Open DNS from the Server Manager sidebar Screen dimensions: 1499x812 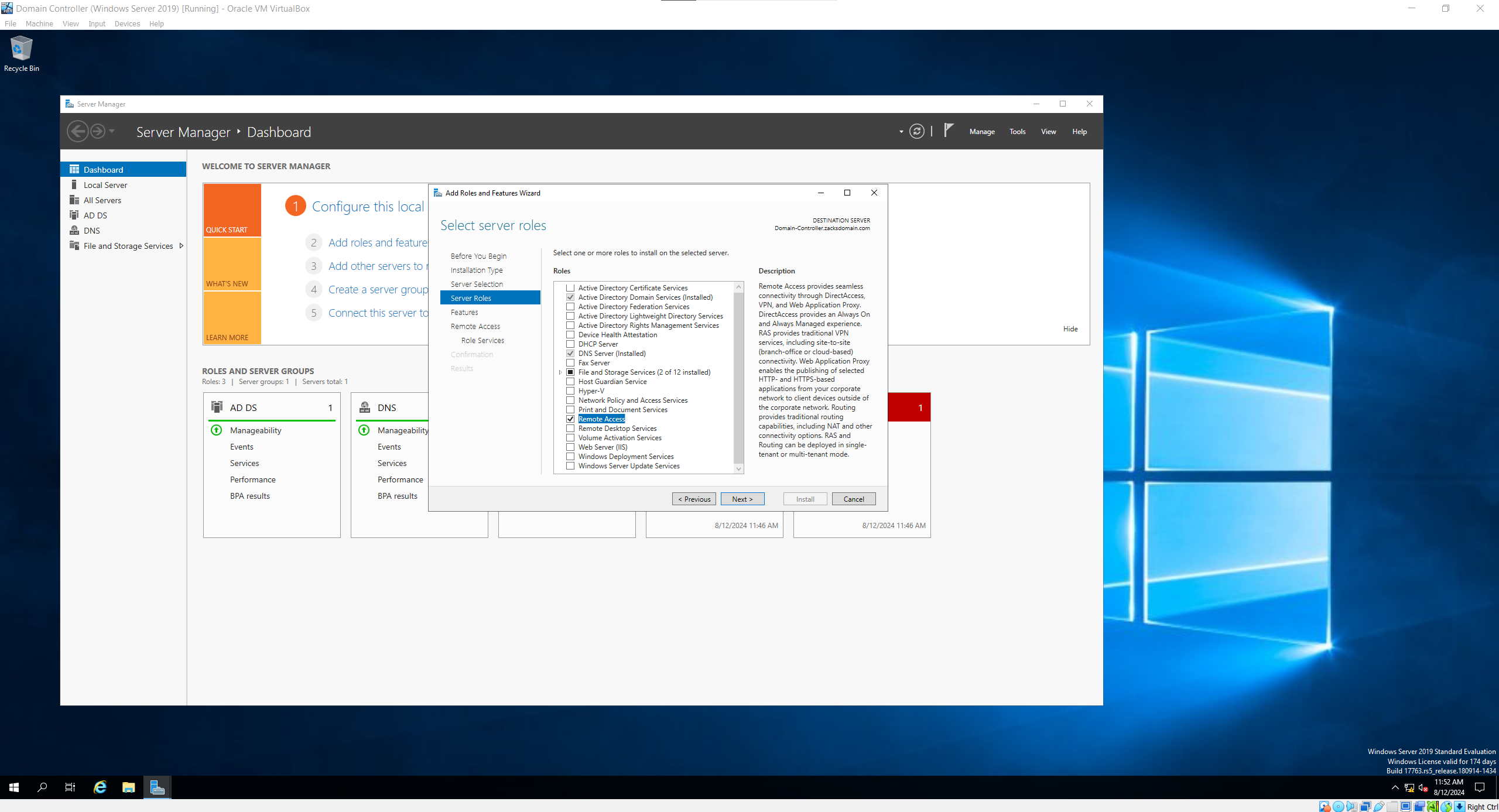(91, 230)
